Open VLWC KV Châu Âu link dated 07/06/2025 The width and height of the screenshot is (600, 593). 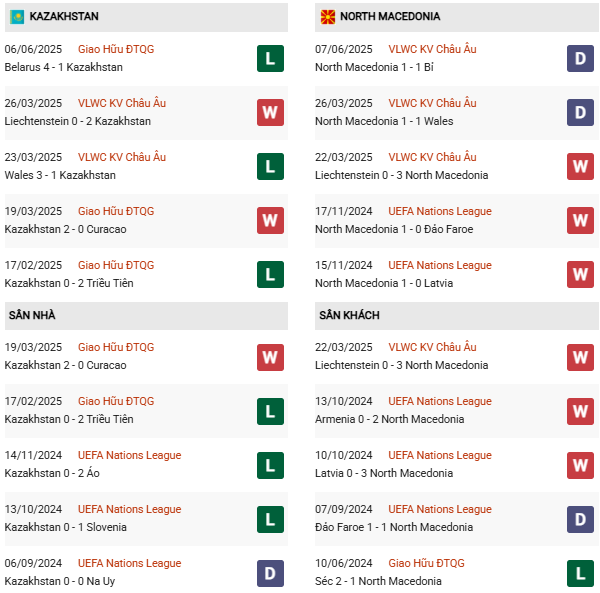[x=432, y=49]
